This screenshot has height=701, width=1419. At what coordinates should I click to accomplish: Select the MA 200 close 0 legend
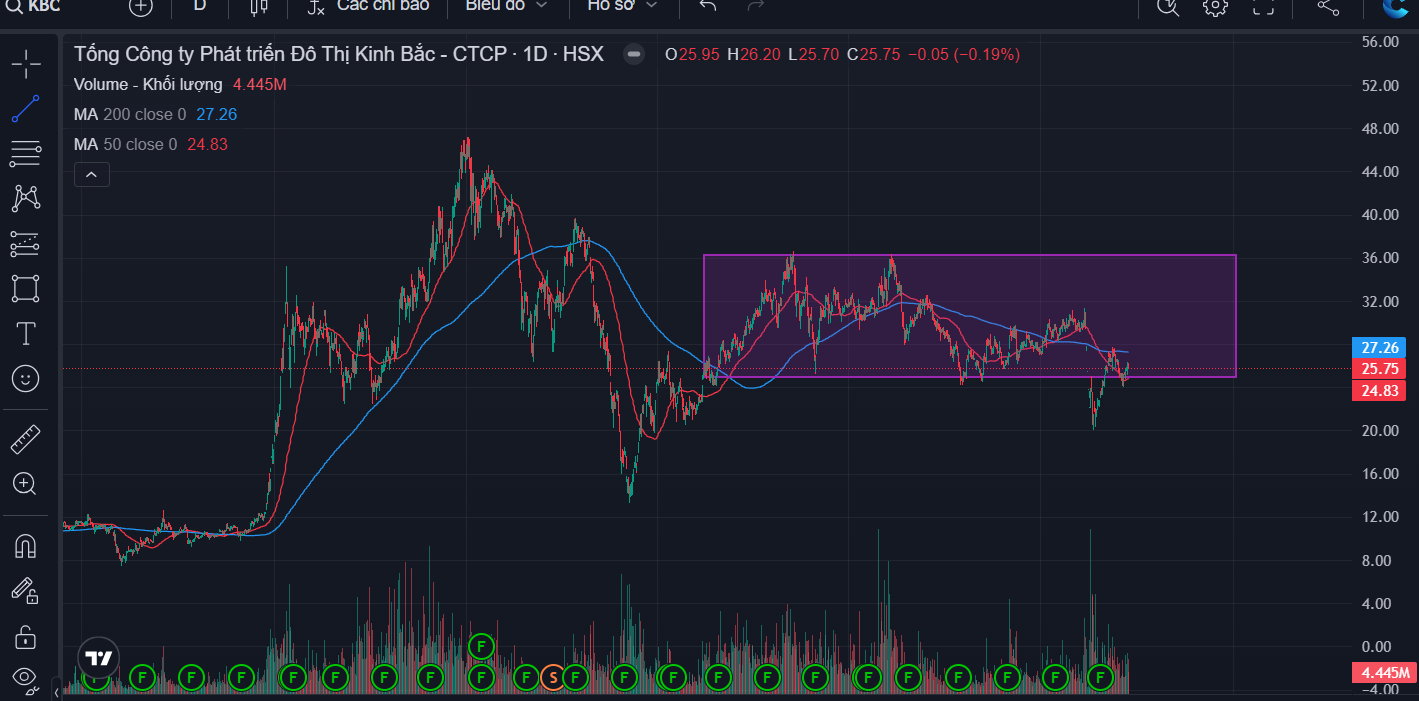(x=130, y=114)
